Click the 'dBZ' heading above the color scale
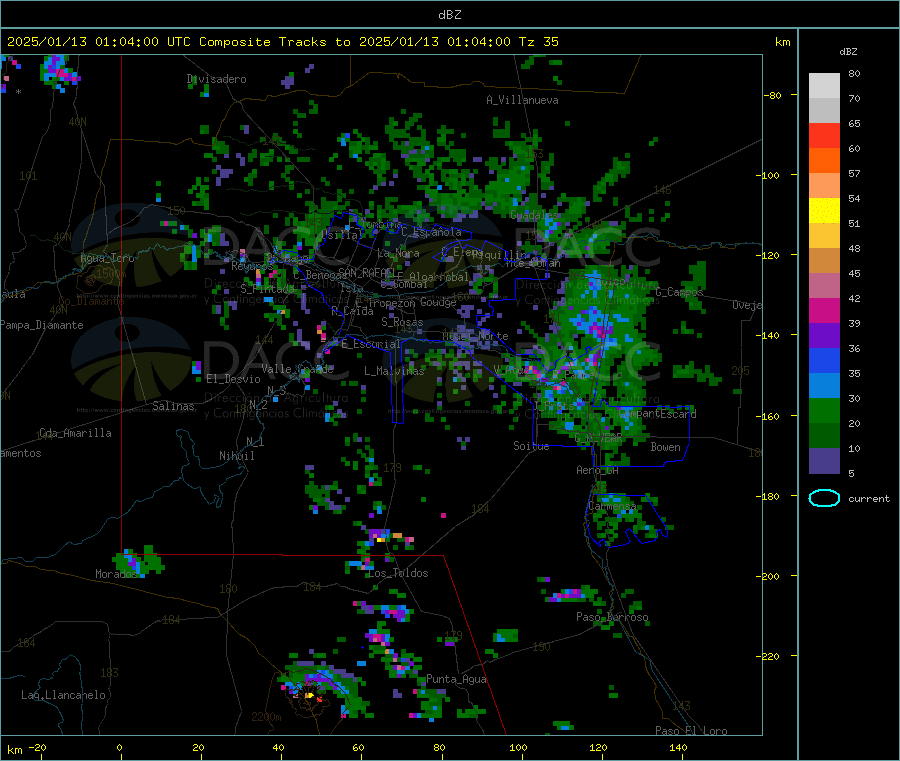 [x=848, y=52]
